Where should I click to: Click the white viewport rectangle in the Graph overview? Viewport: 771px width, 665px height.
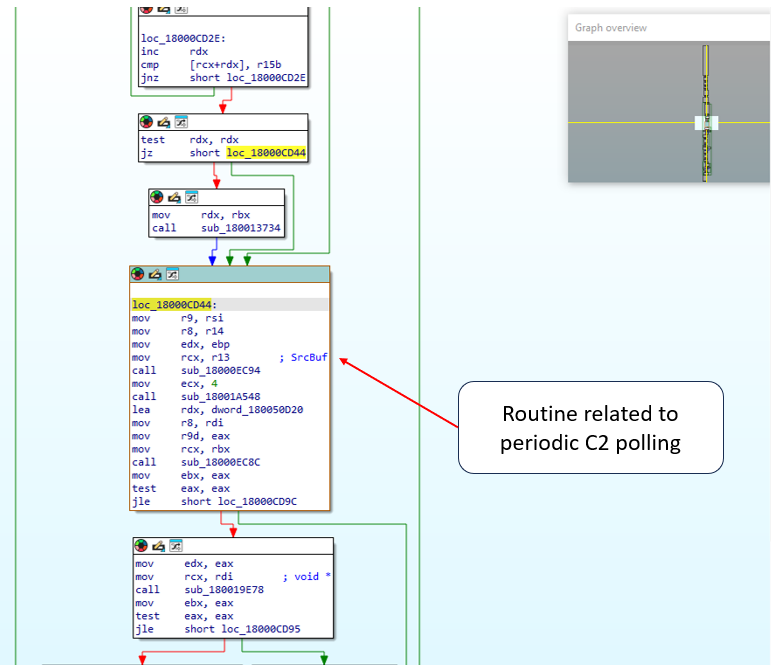click(x=706, y=123)
